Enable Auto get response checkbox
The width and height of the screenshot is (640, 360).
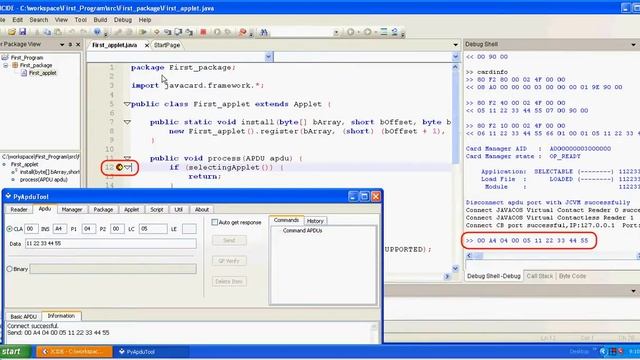click(214, 222)
